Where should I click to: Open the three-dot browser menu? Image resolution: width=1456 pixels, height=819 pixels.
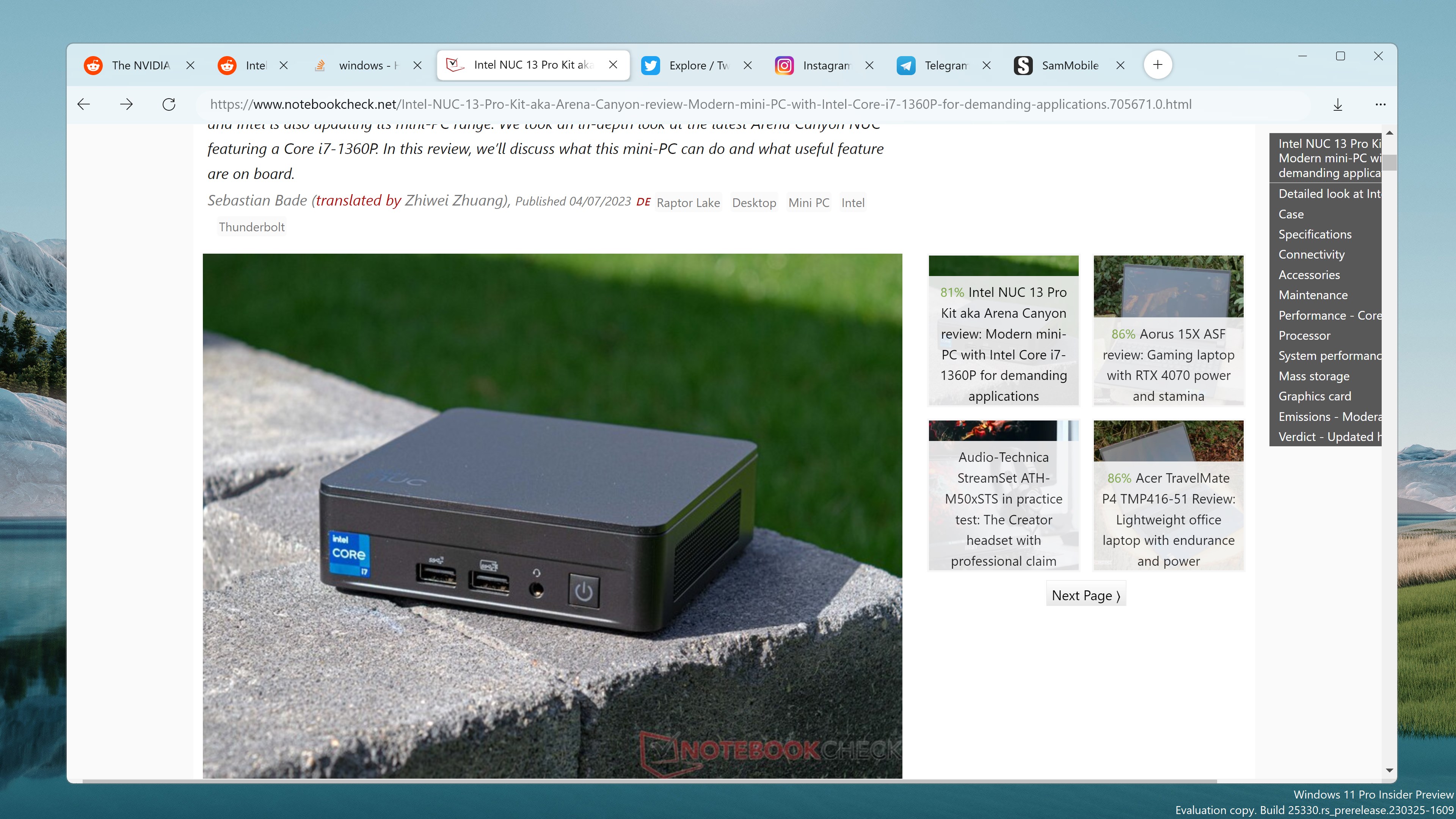pyautogui.click(x=1380, y=105)
